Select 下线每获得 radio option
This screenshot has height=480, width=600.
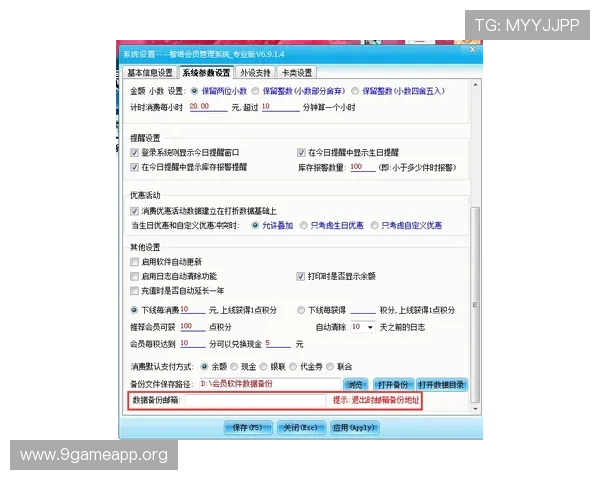(x=301, y=310)
